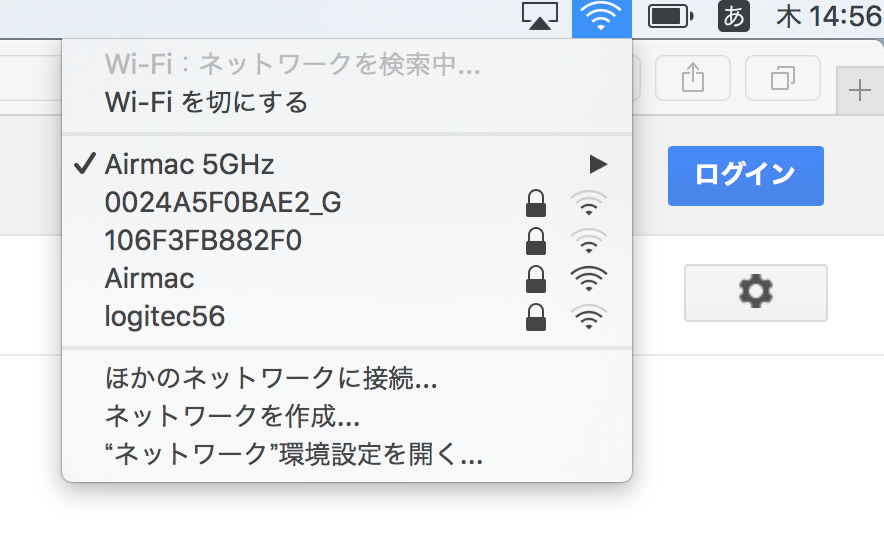Click signal strength icon for 0024A5F0BAE2_G

[x=589, y=203]
